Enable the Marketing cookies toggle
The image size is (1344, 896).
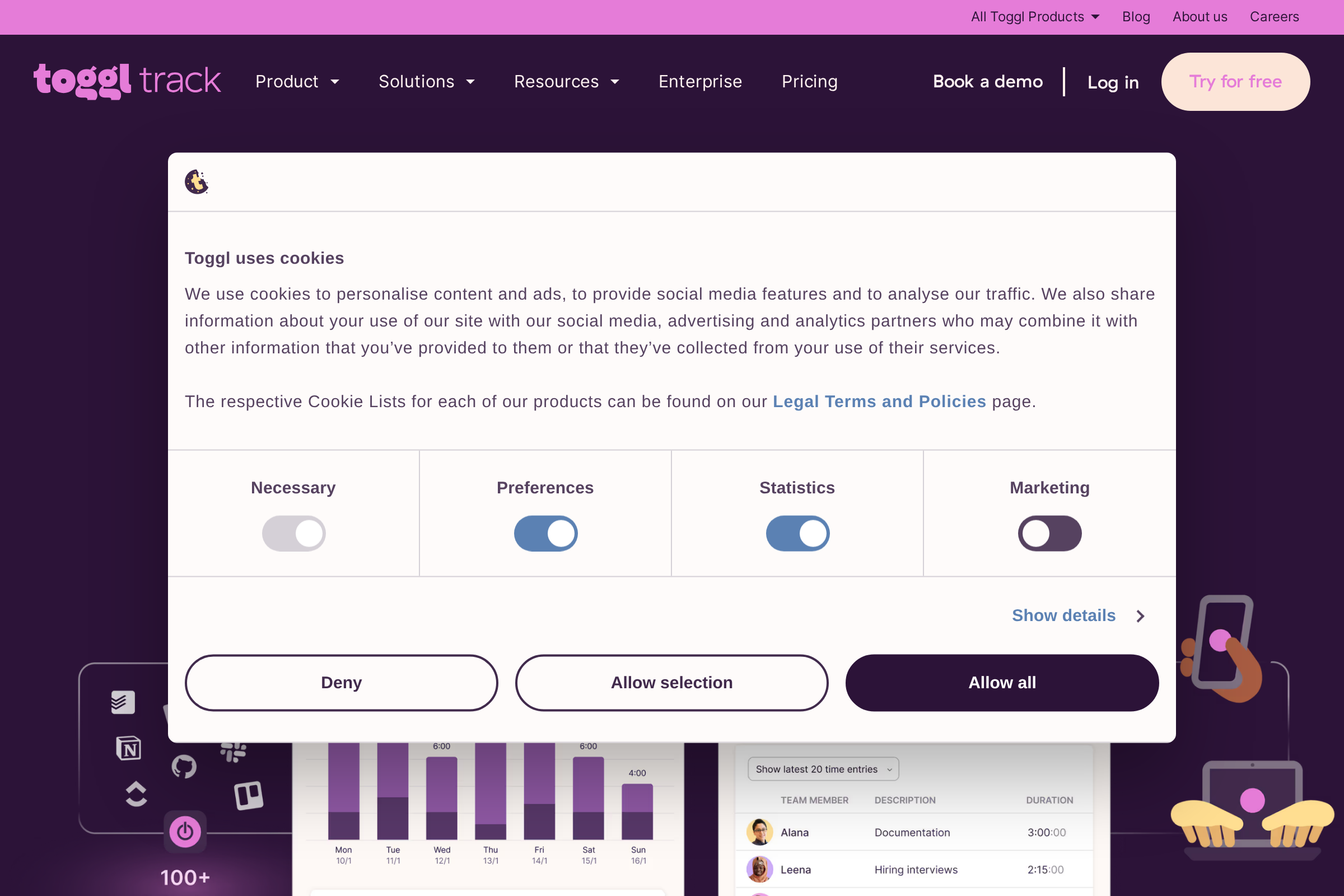pyautogui.click(x=1049, y=533)
